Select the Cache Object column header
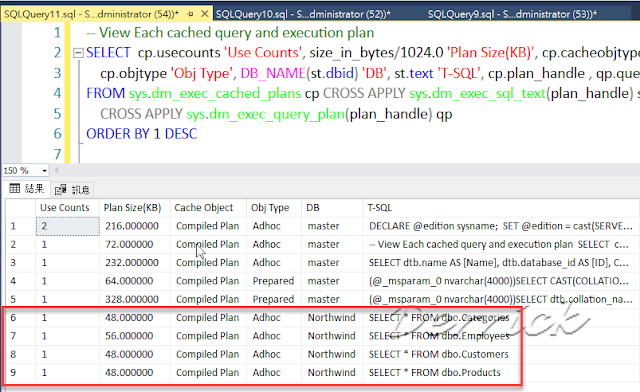640x392 pixels. [208, 208]
